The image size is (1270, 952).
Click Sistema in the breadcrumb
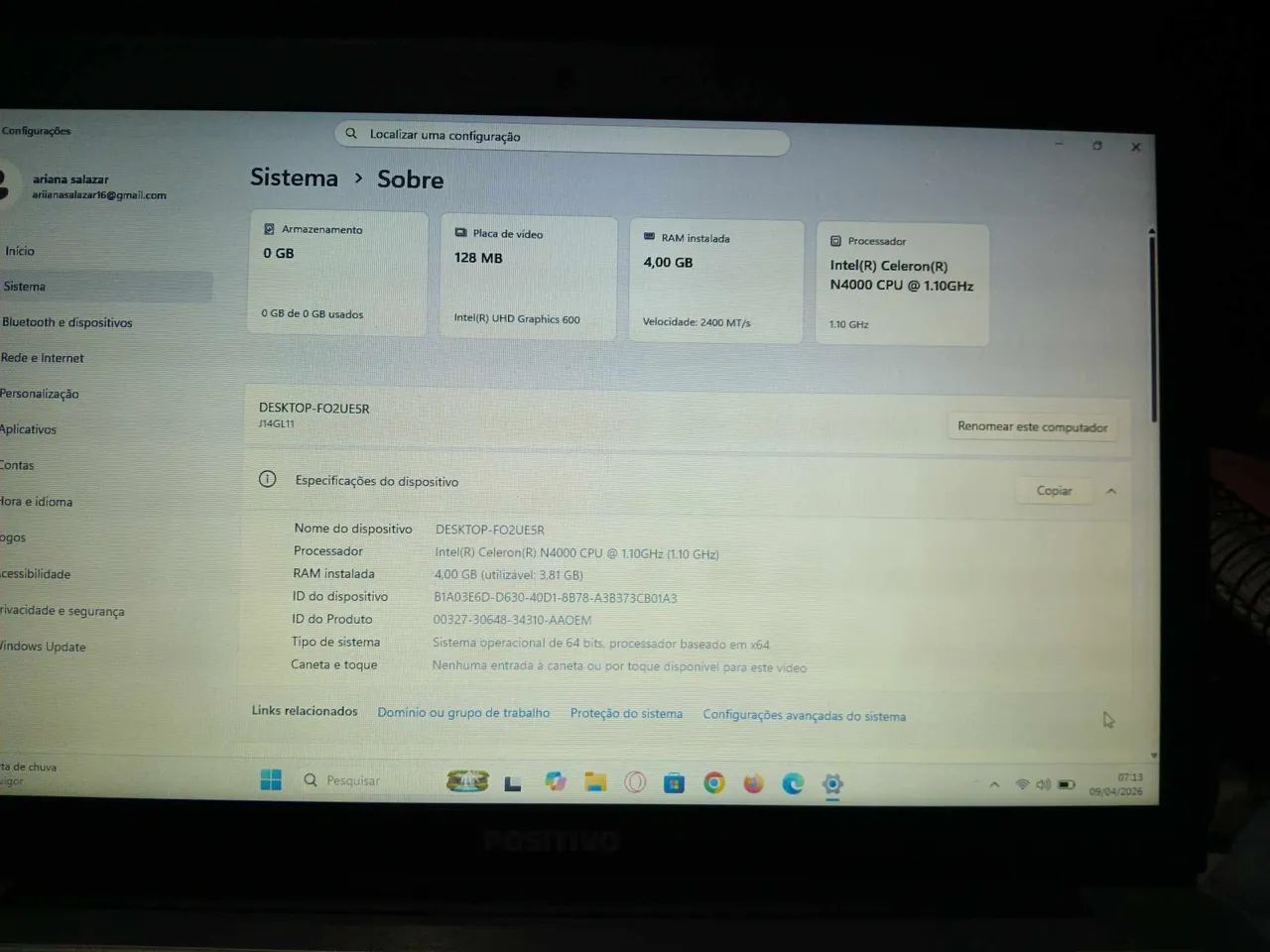click(294, 178)
